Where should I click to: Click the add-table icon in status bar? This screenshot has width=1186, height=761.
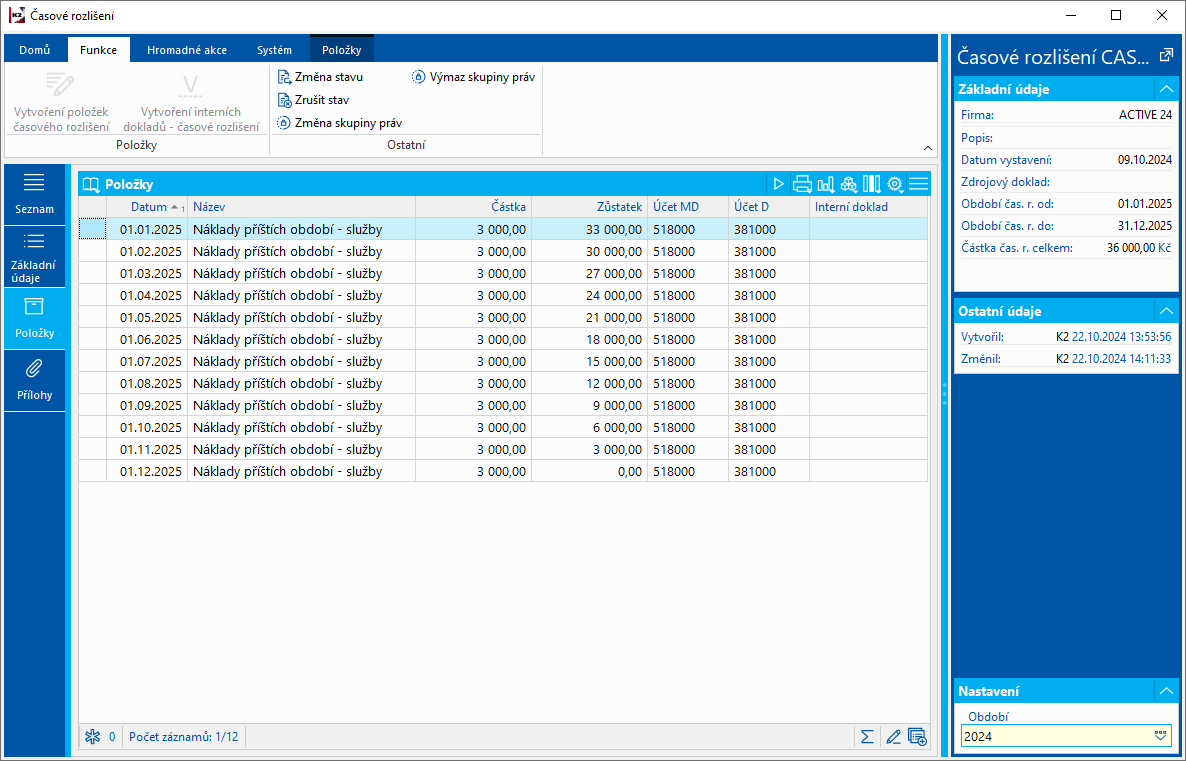[917, 737]
